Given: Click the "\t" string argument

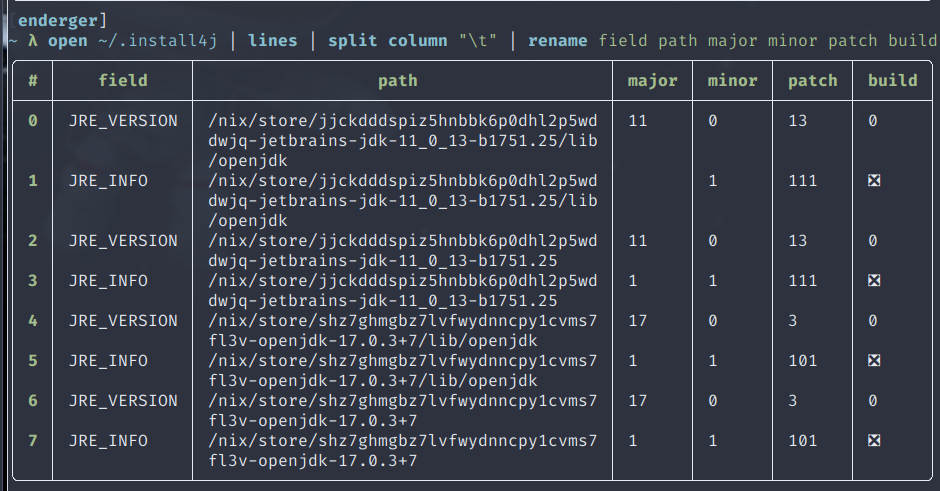Looking at the screenshot, I should [478, 41].
